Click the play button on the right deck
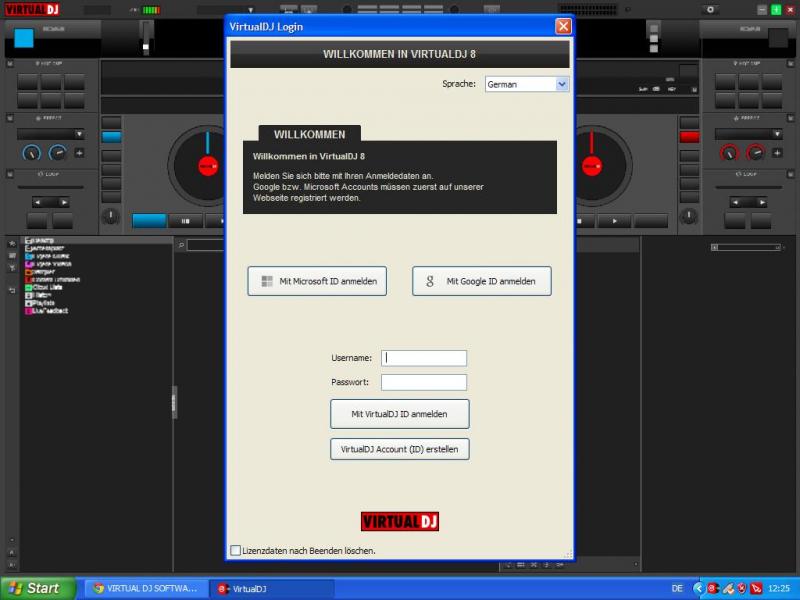 coord(614,221)
